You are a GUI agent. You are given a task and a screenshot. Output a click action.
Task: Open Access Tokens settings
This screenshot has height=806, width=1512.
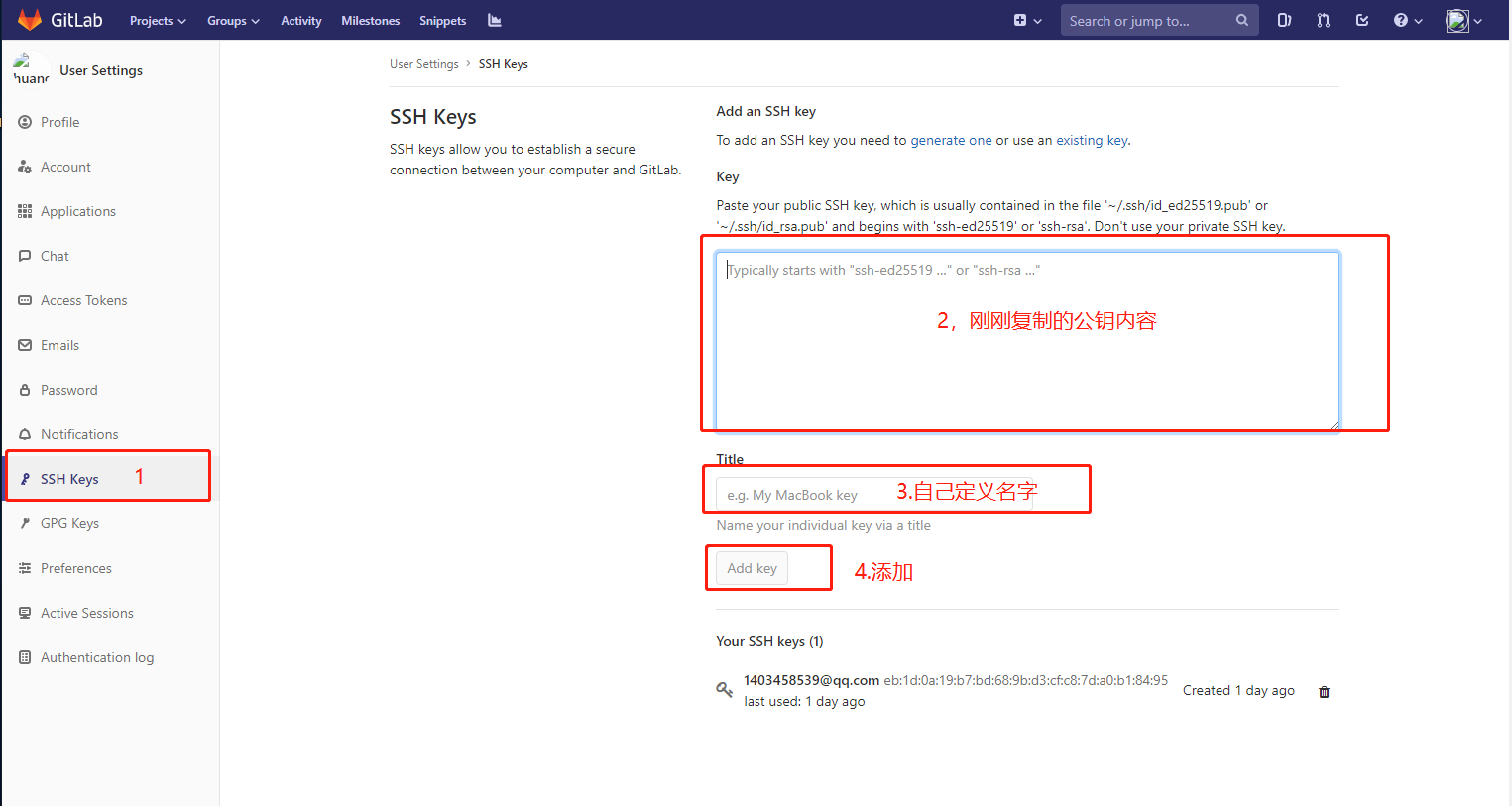click(x=83, y=300)
